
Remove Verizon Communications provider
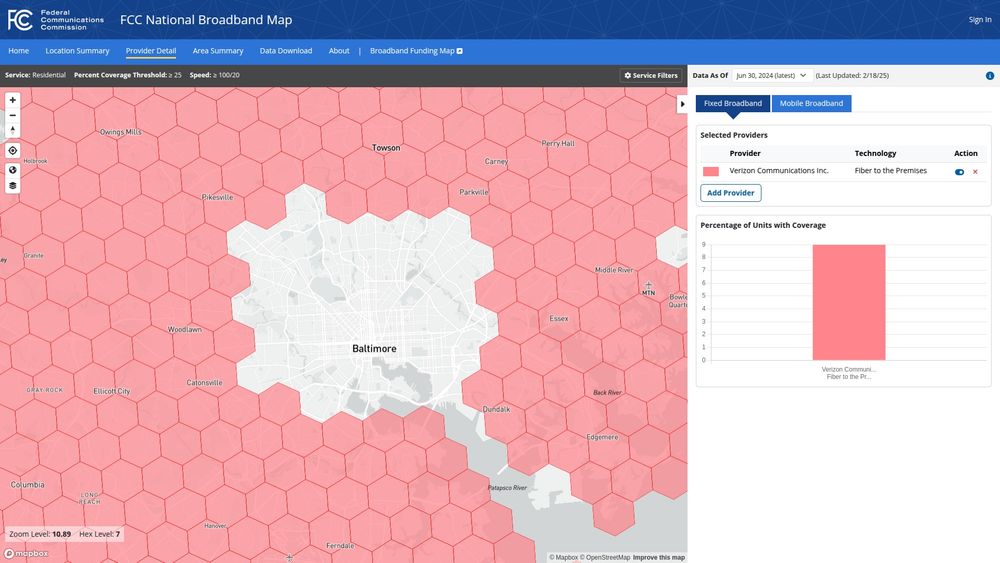975,172
